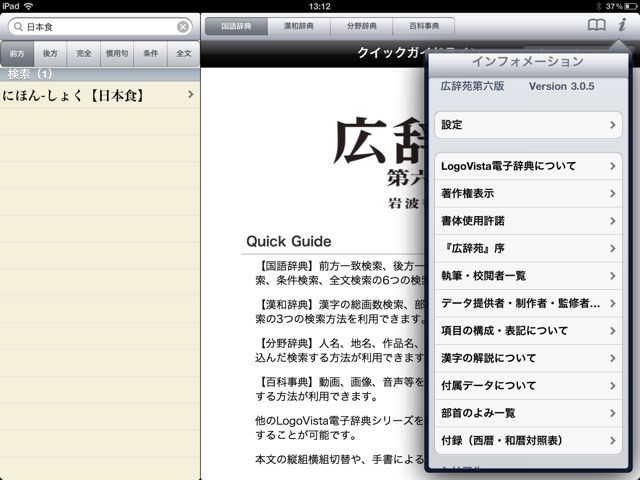
Task: Open the book/bookmarks icon in top bar
Action: coord(596,25)
